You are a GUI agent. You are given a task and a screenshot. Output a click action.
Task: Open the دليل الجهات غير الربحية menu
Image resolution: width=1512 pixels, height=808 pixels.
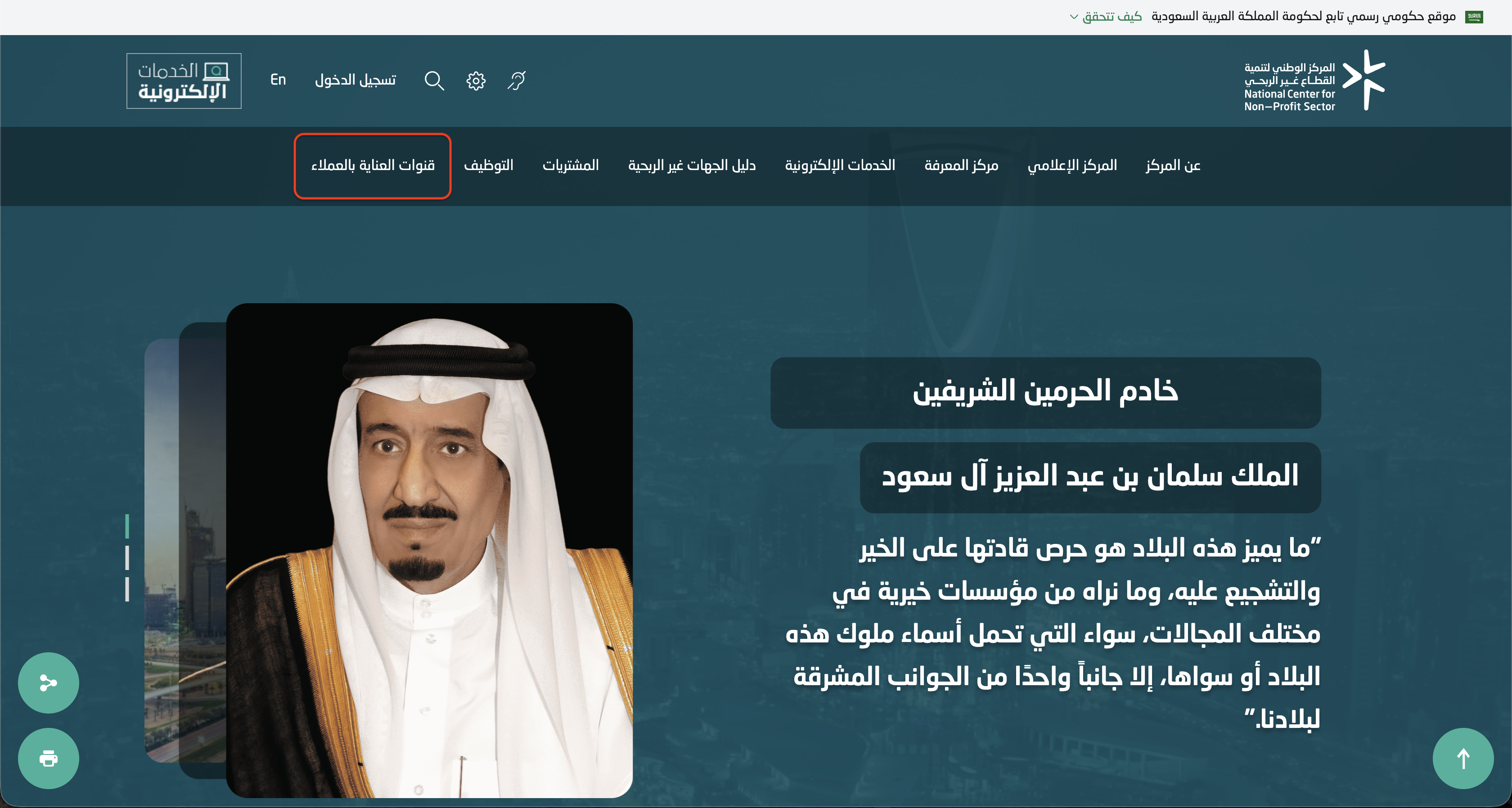point(692,166)
